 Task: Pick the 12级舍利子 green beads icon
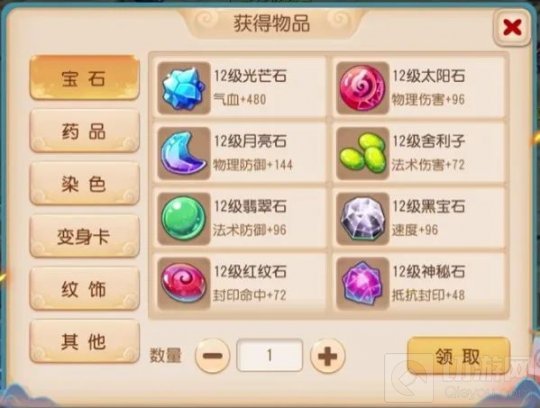[x=362, y=153]
